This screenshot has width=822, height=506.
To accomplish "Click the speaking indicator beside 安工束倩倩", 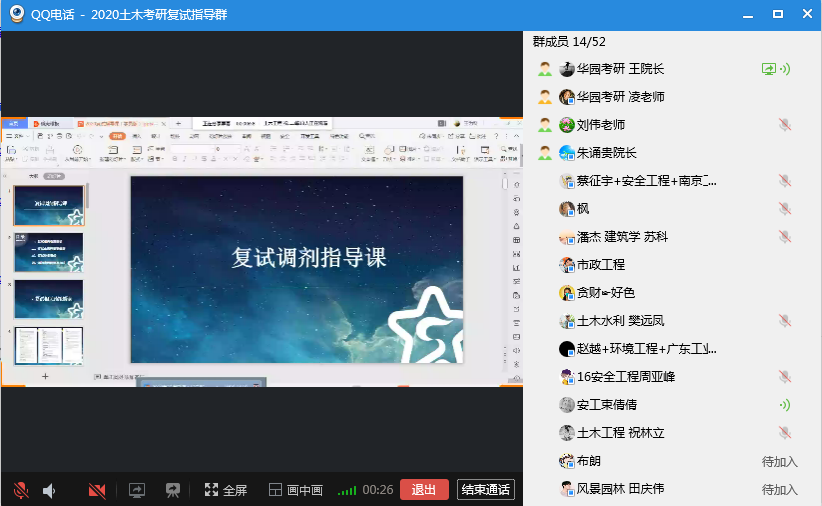I will coord(785,405).
